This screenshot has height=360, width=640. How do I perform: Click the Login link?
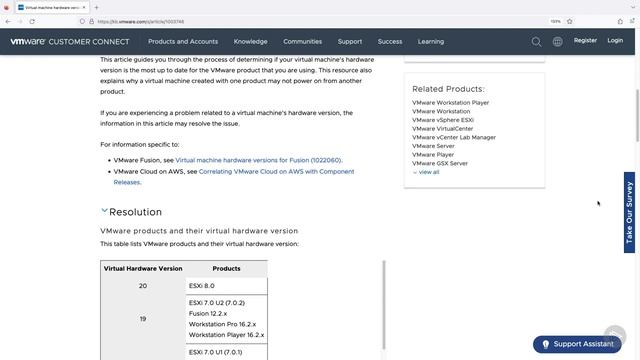pos(615,40)
